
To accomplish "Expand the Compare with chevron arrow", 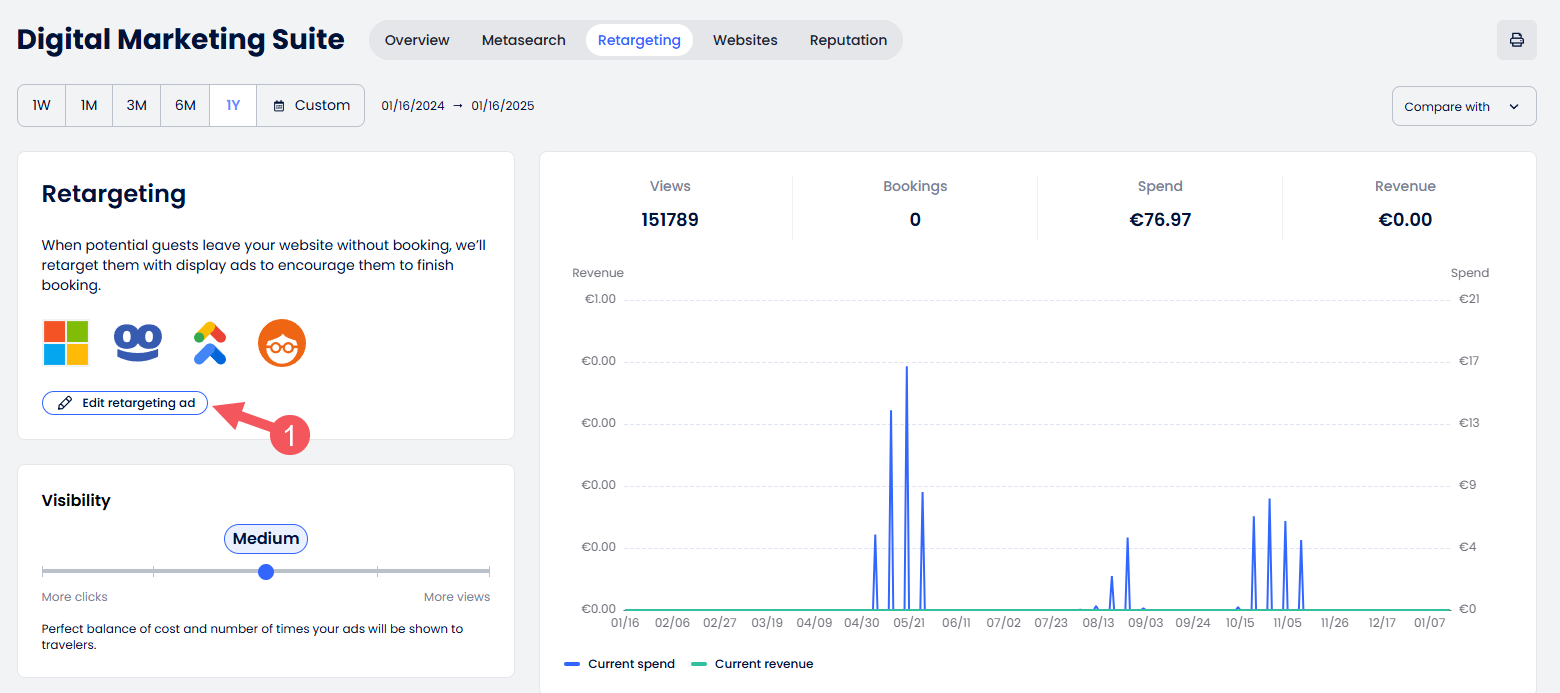I will 1514,106.
